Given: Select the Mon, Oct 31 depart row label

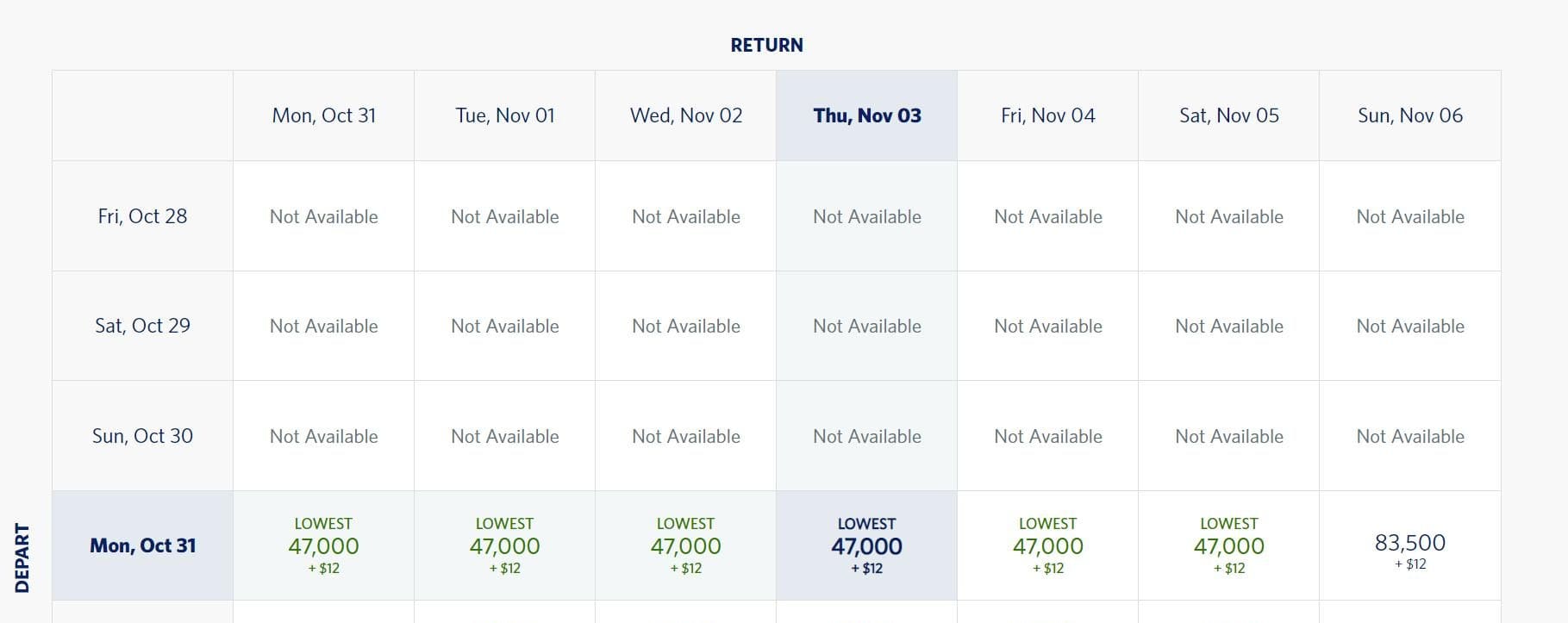Looking at the screenshot, I should tap(143, 545).
